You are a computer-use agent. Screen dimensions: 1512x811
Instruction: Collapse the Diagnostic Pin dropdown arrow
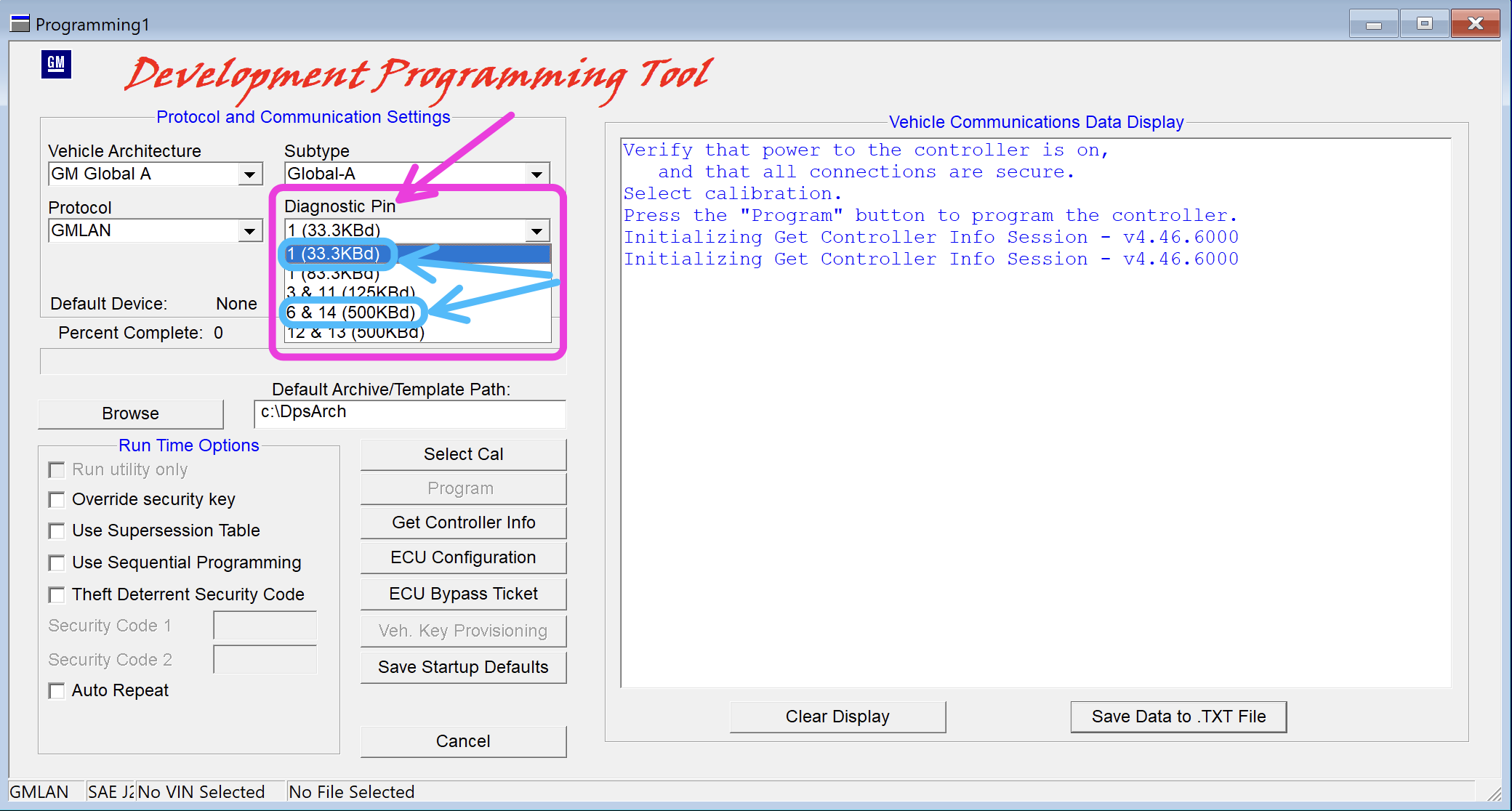click(536, 231)
